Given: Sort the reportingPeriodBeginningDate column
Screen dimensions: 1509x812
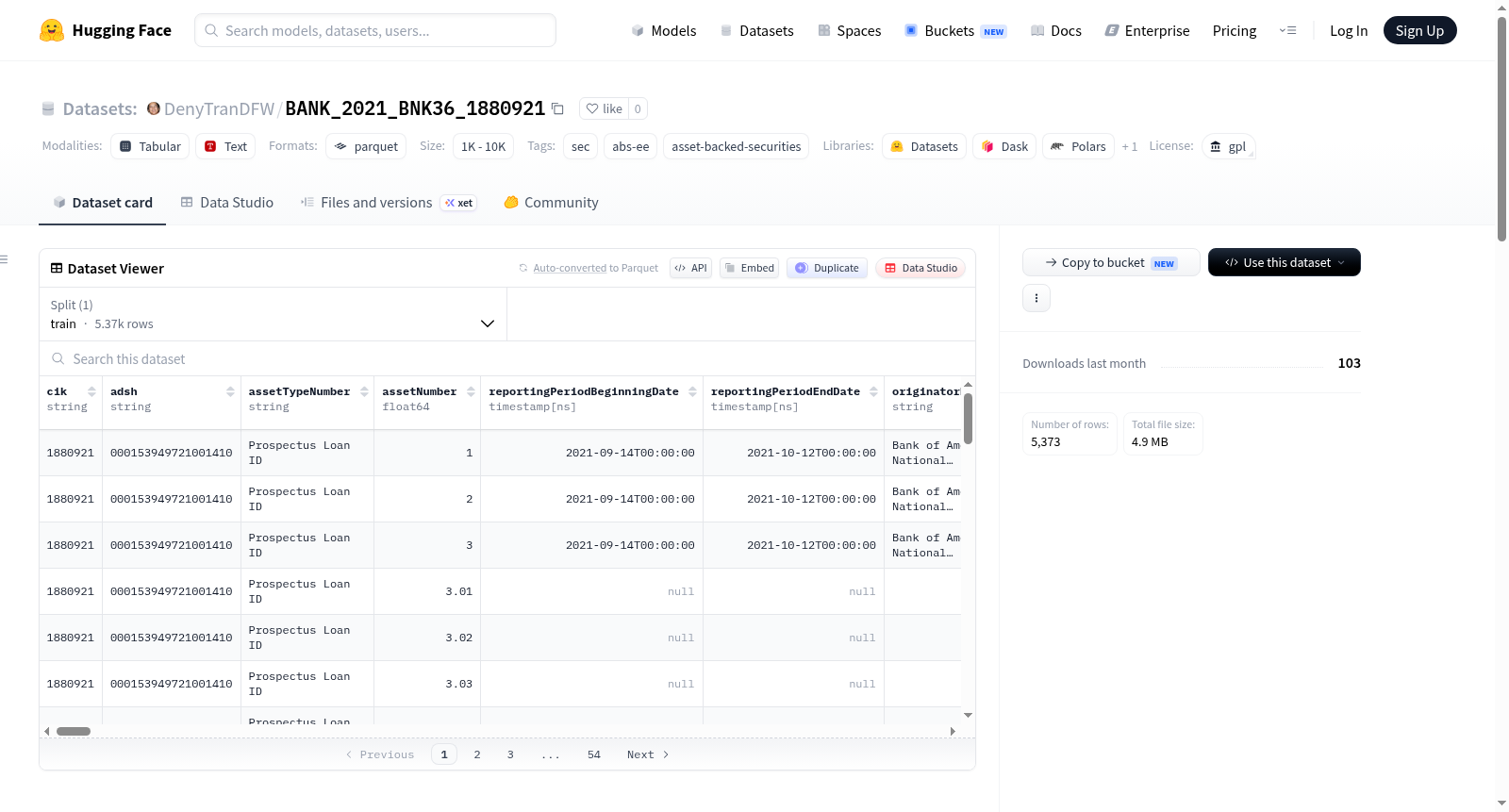Looking at the screenshot, I should tap(692, 391).
